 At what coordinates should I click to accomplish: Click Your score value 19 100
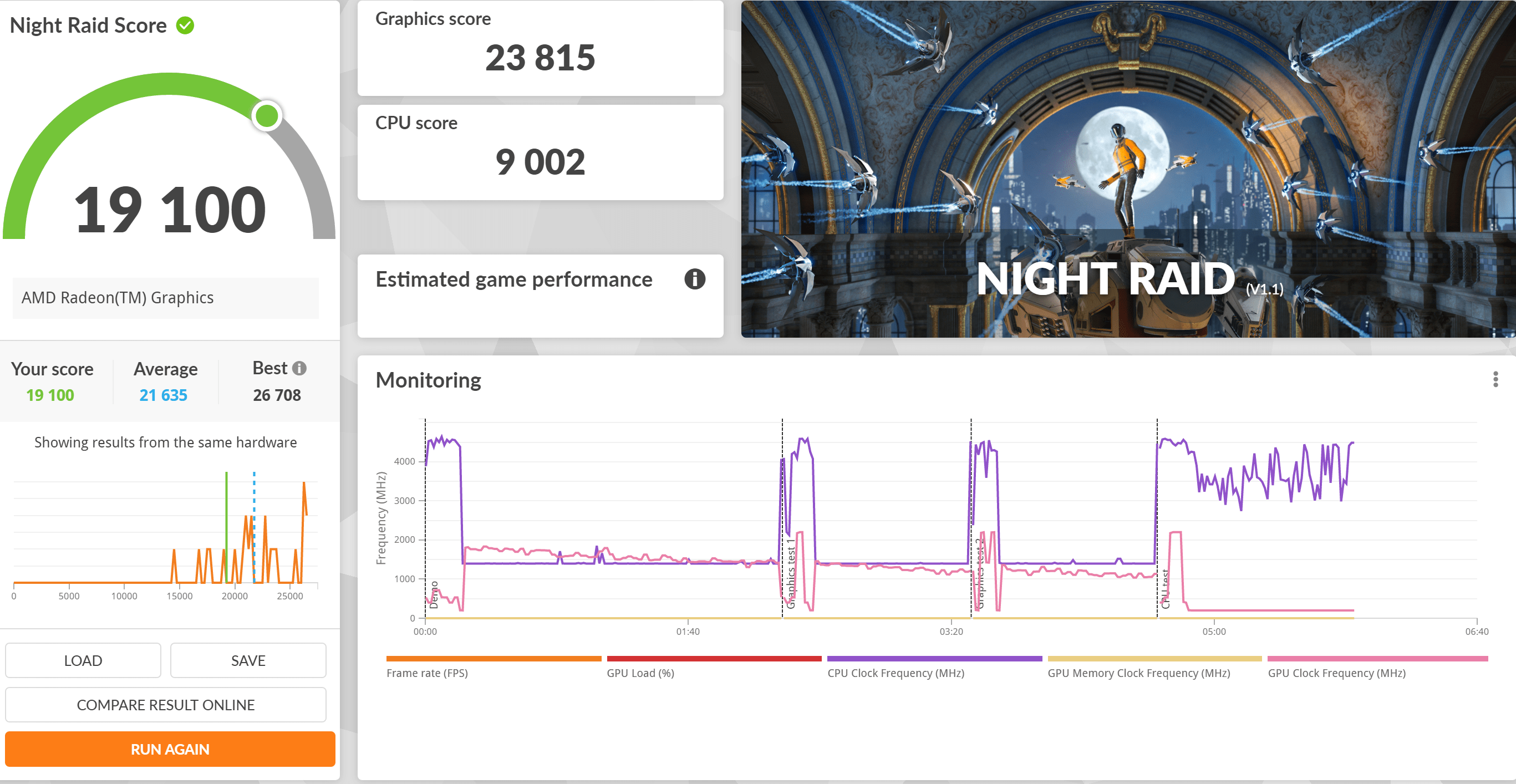pyautogui.click(x=50, y=395)
